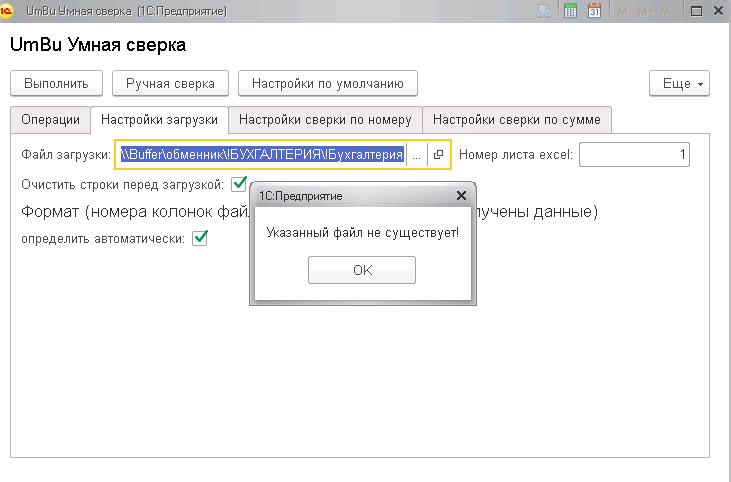Maximize the UmBu window
Viewport: 731px width, 482px height.
click(x=697, y=11)
